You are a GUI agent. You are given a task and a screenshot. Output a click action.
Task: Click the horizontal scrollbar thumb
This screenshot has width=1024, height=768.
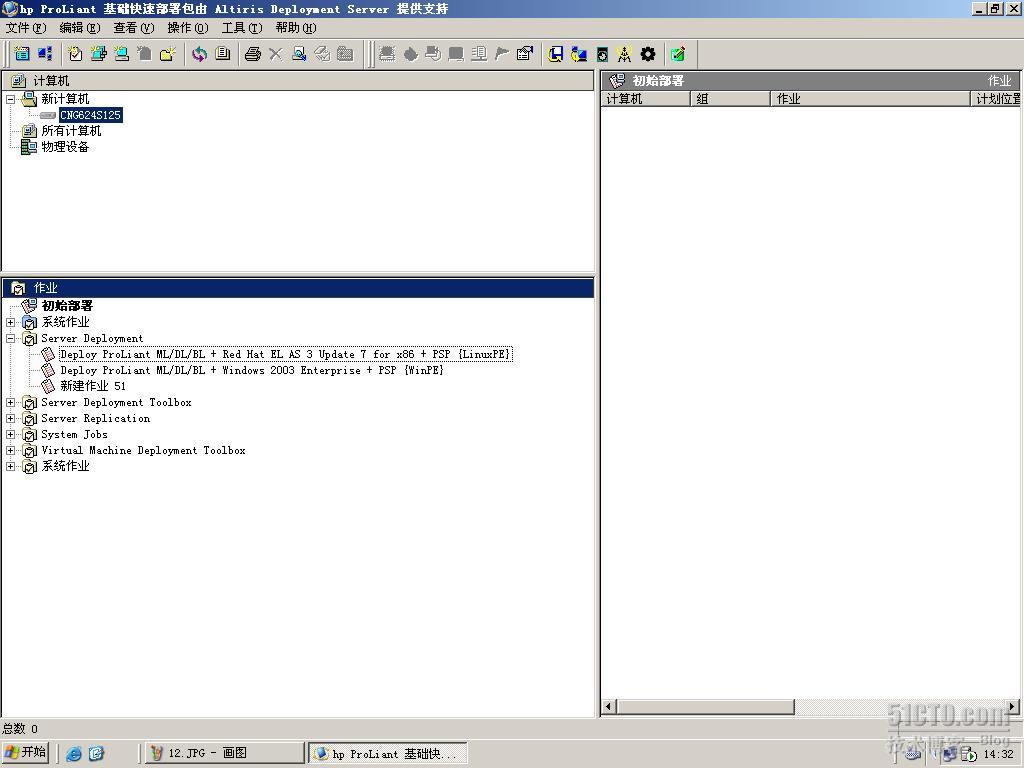click(x=705, y=707)
